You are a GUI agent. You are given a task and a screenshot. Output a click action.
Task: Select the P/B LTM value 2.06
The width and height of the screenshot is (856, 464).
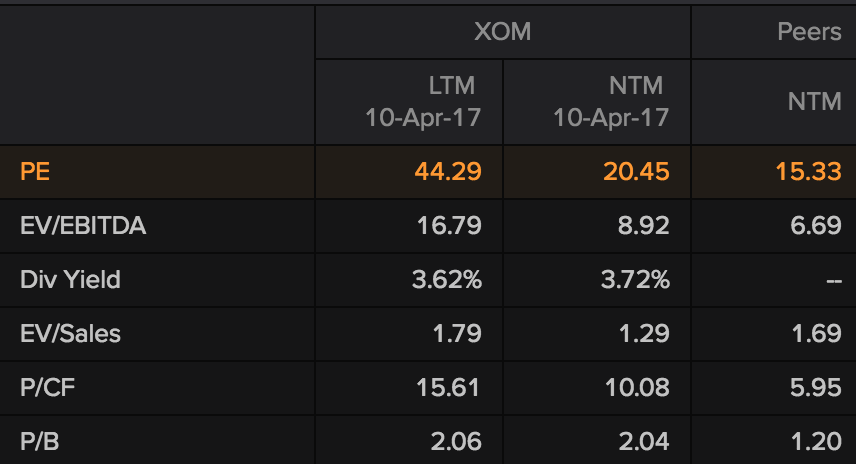coord(454,441)
